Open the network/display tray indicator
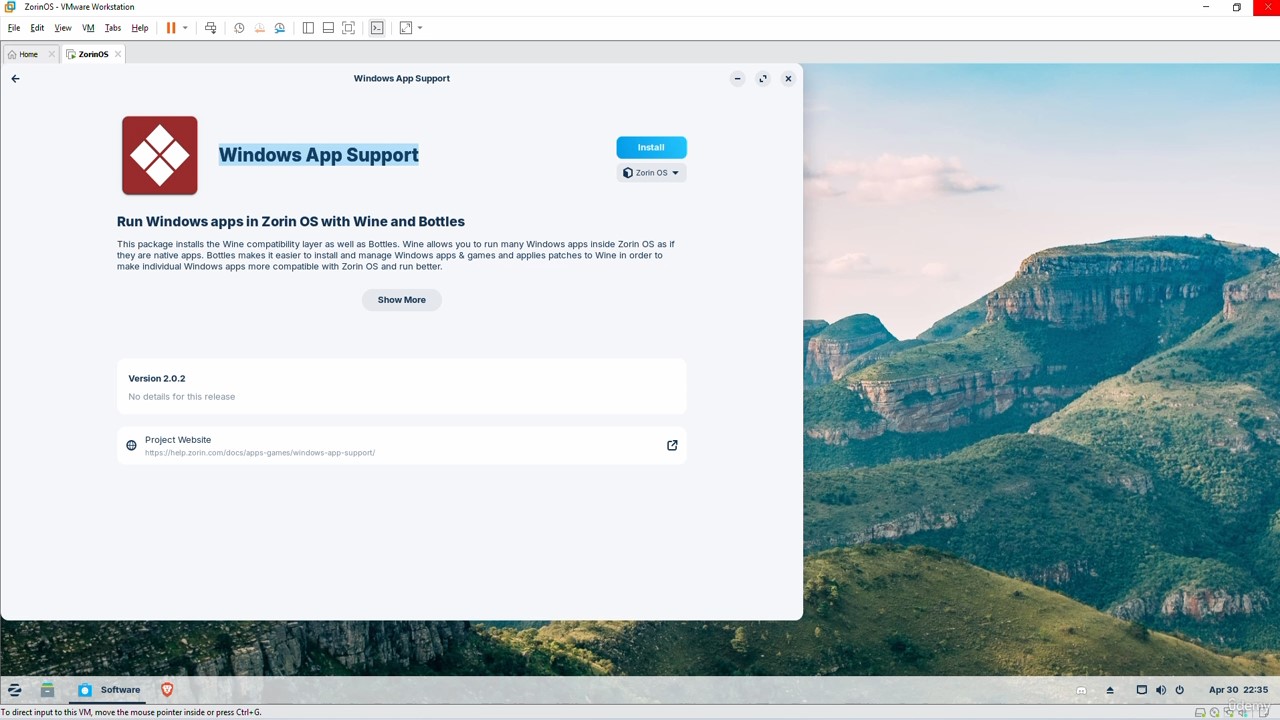 (1141, 690)
